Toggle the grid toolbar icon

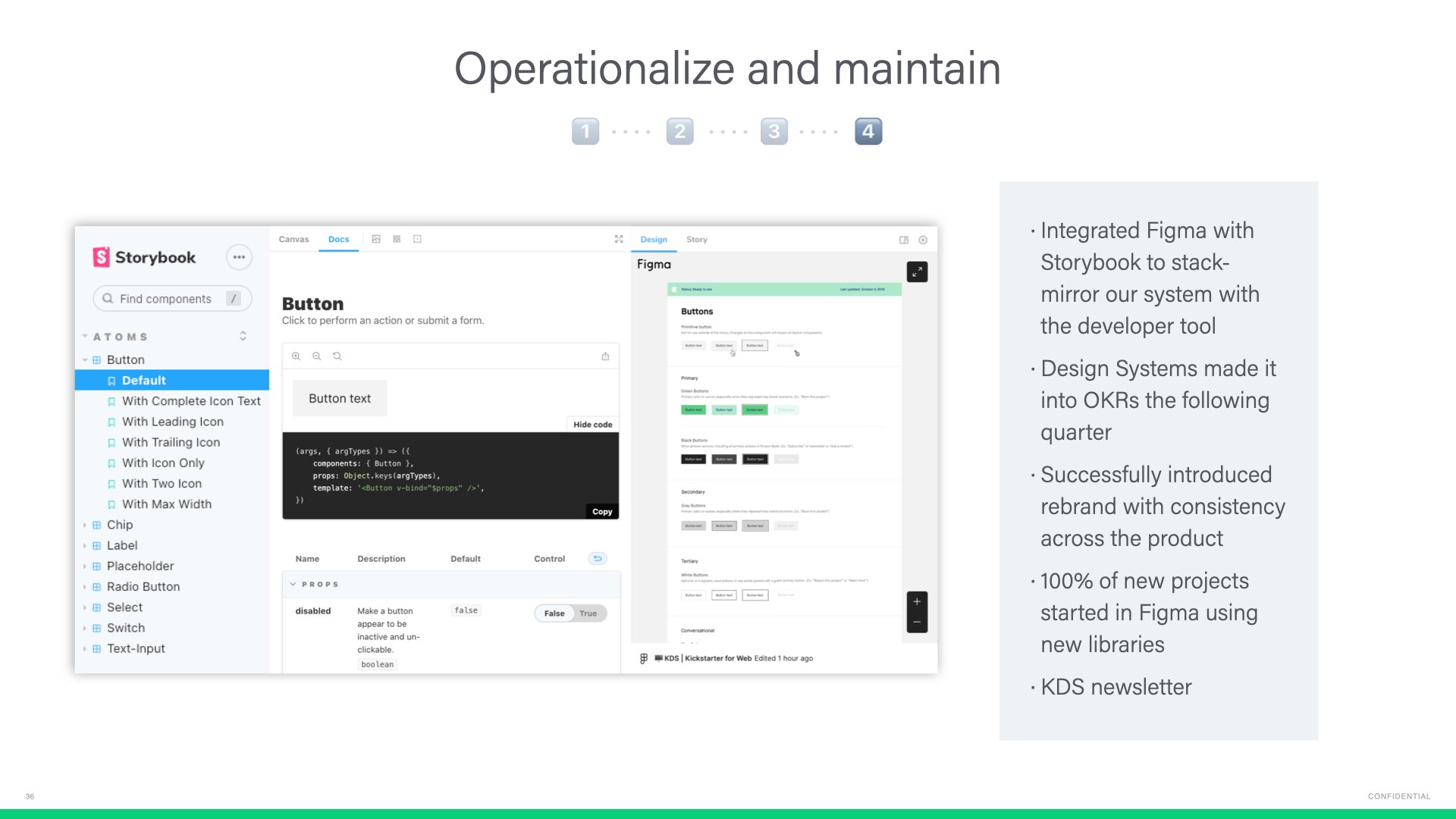coord(397,239)
